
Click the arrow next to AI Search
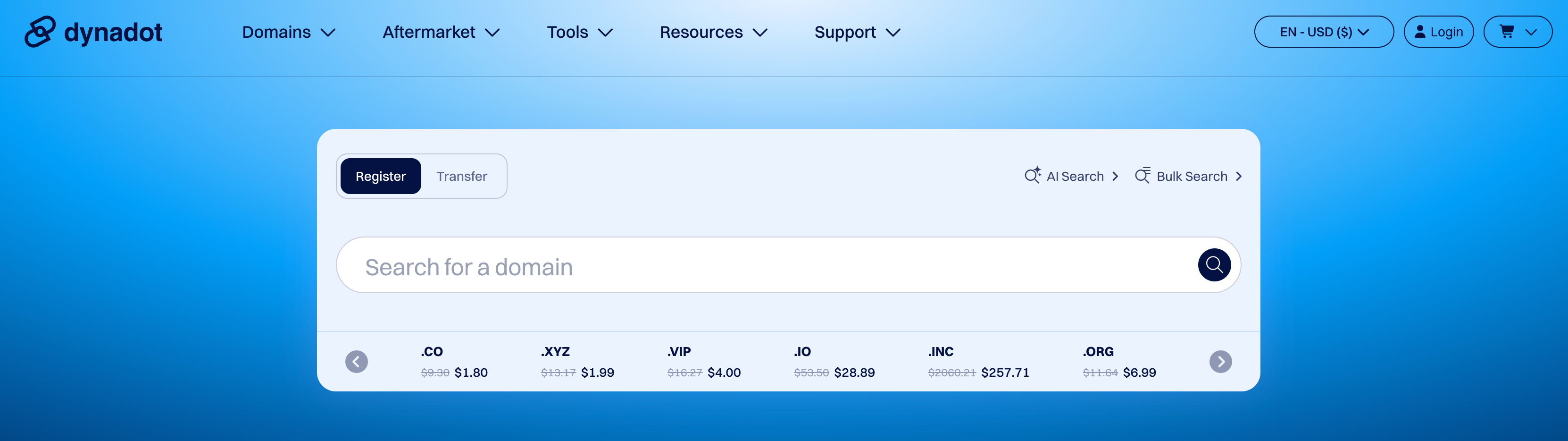[1115, 176]
